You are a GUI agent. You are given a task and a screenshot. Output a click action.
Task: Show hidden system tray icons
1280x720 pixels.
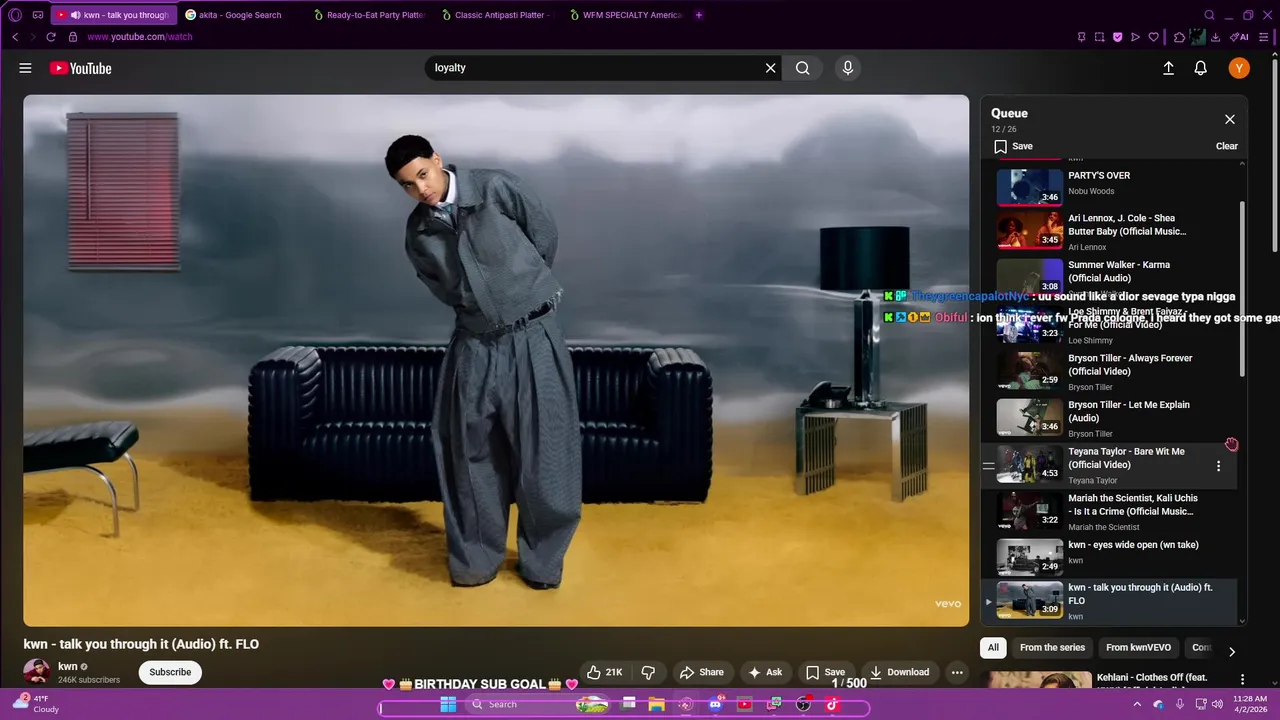point(1137,704)
